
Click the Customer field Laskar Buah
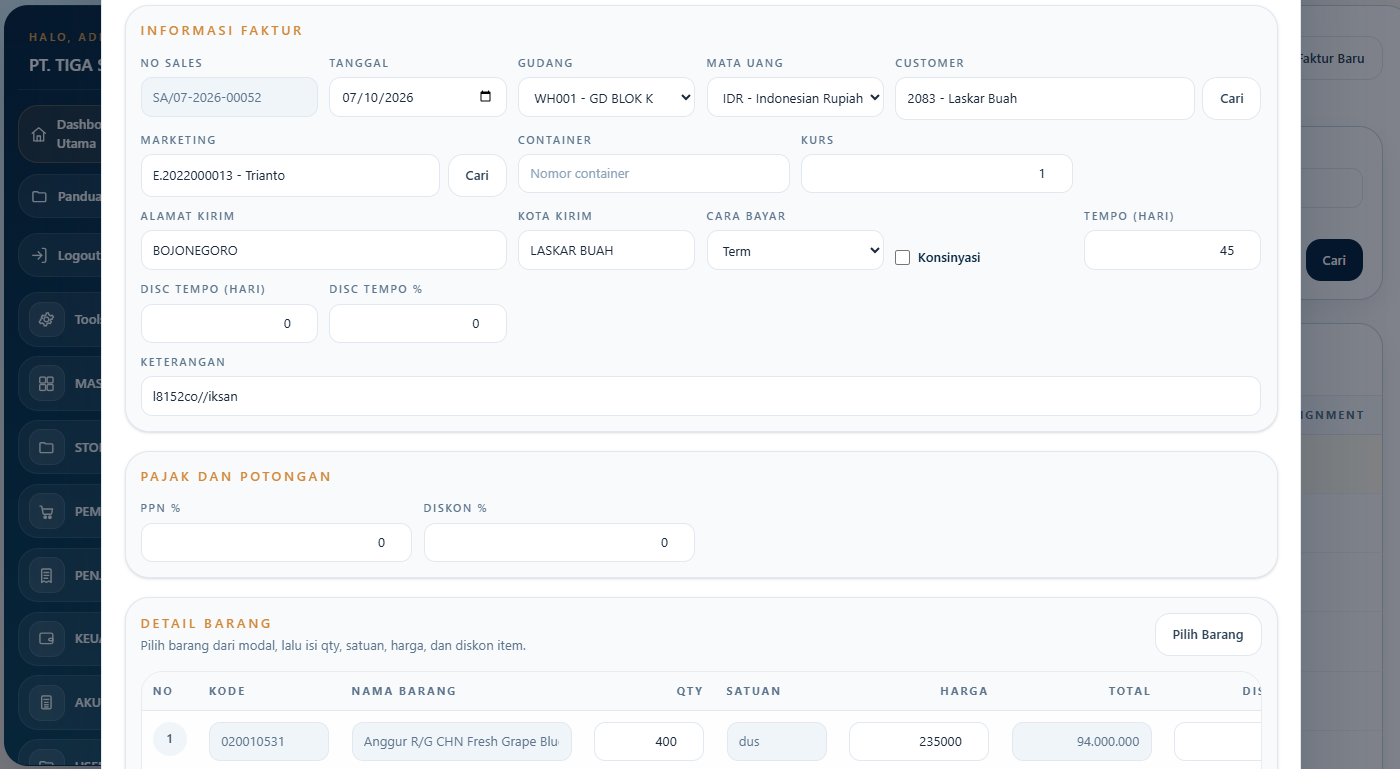click(1045, 98)
